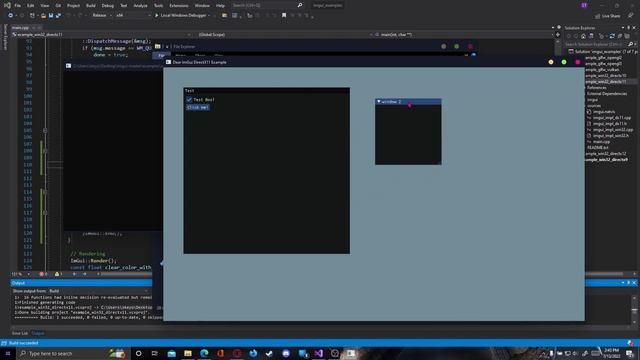The image size is (640, 360).
Task: Click the Save All toolbar icon
Action: pyautogui.click(x=58, y=16)
